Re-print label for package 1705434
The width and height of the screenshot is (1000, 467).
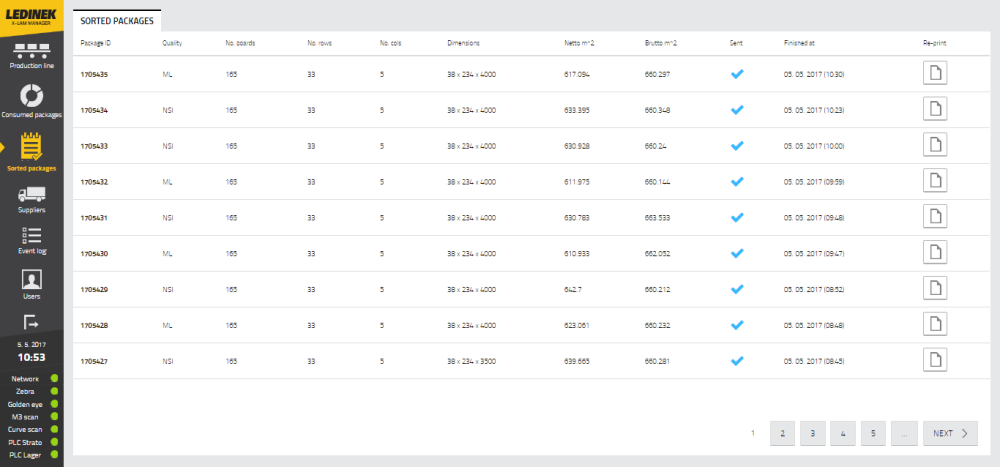pyautogui.click(x=935, y=109)
